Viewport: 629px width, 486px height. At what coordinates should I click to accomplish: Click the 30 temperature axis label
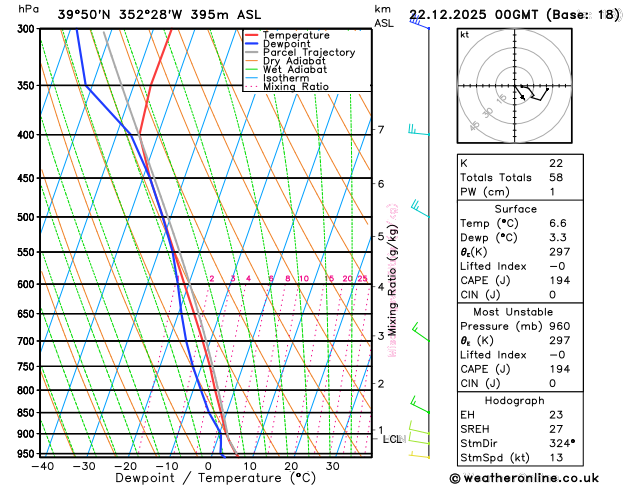pos(333,466)
